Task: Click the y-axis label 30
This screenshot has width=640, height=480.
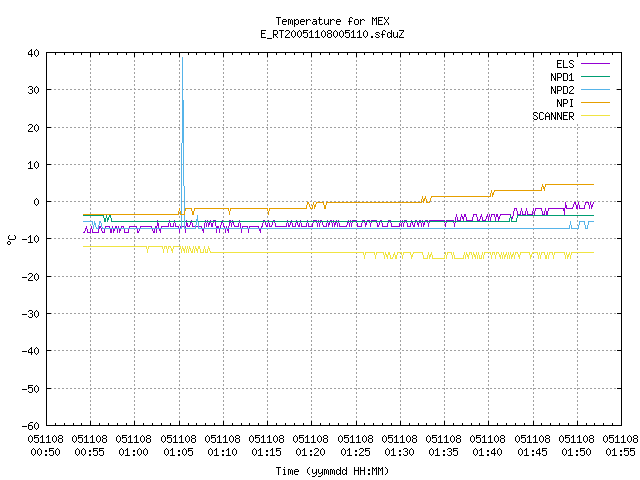Action: 33,90
